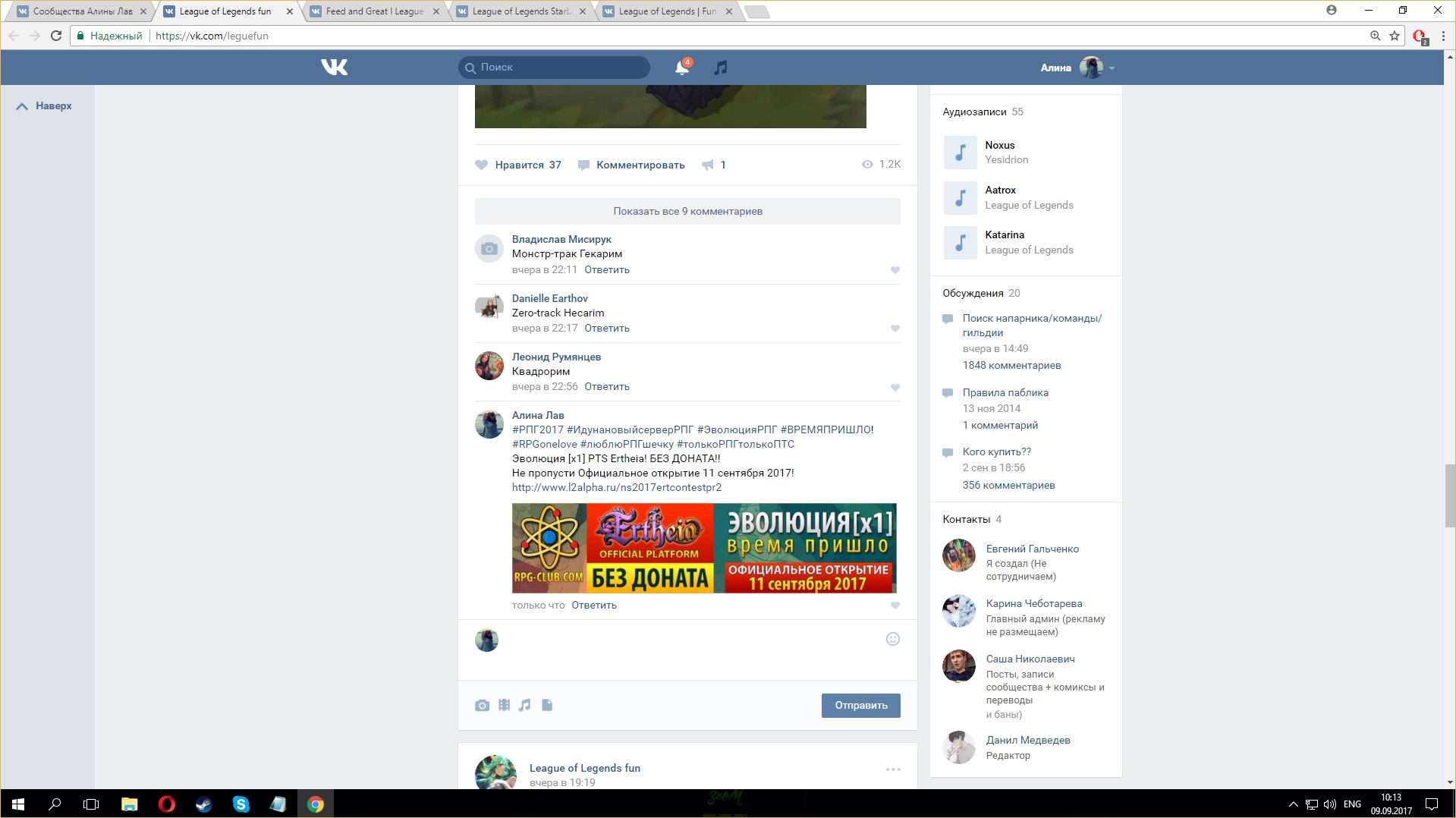This screenshot has width=1456, height=818.
Task: Open the Обсуждения section header
Action: (x=981, y=294)
